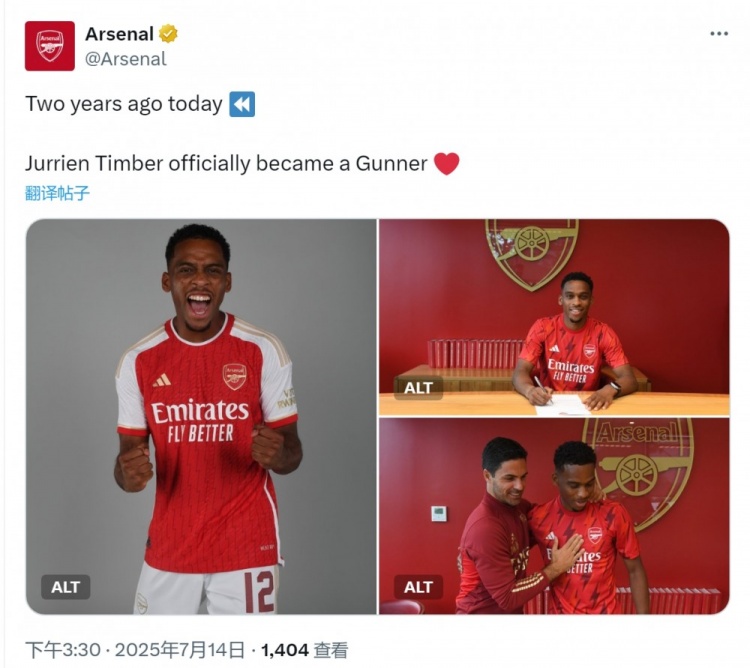The image size is (750, 668).
Task: Open the large celebrating player photo
Action: click(201, 400)
